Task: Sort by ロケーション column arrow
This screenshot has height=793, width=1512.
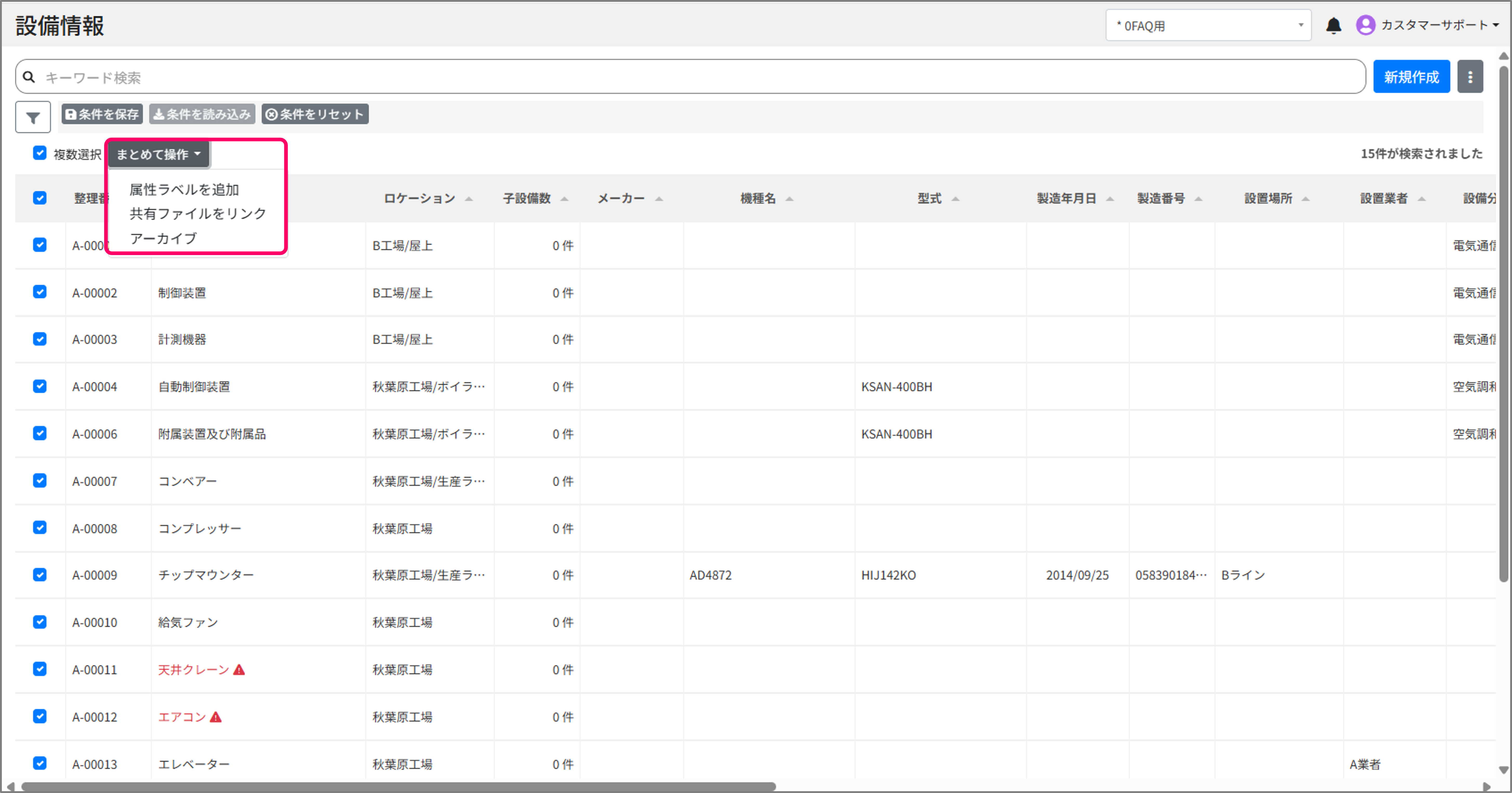Action: click(x=469, y=199)
